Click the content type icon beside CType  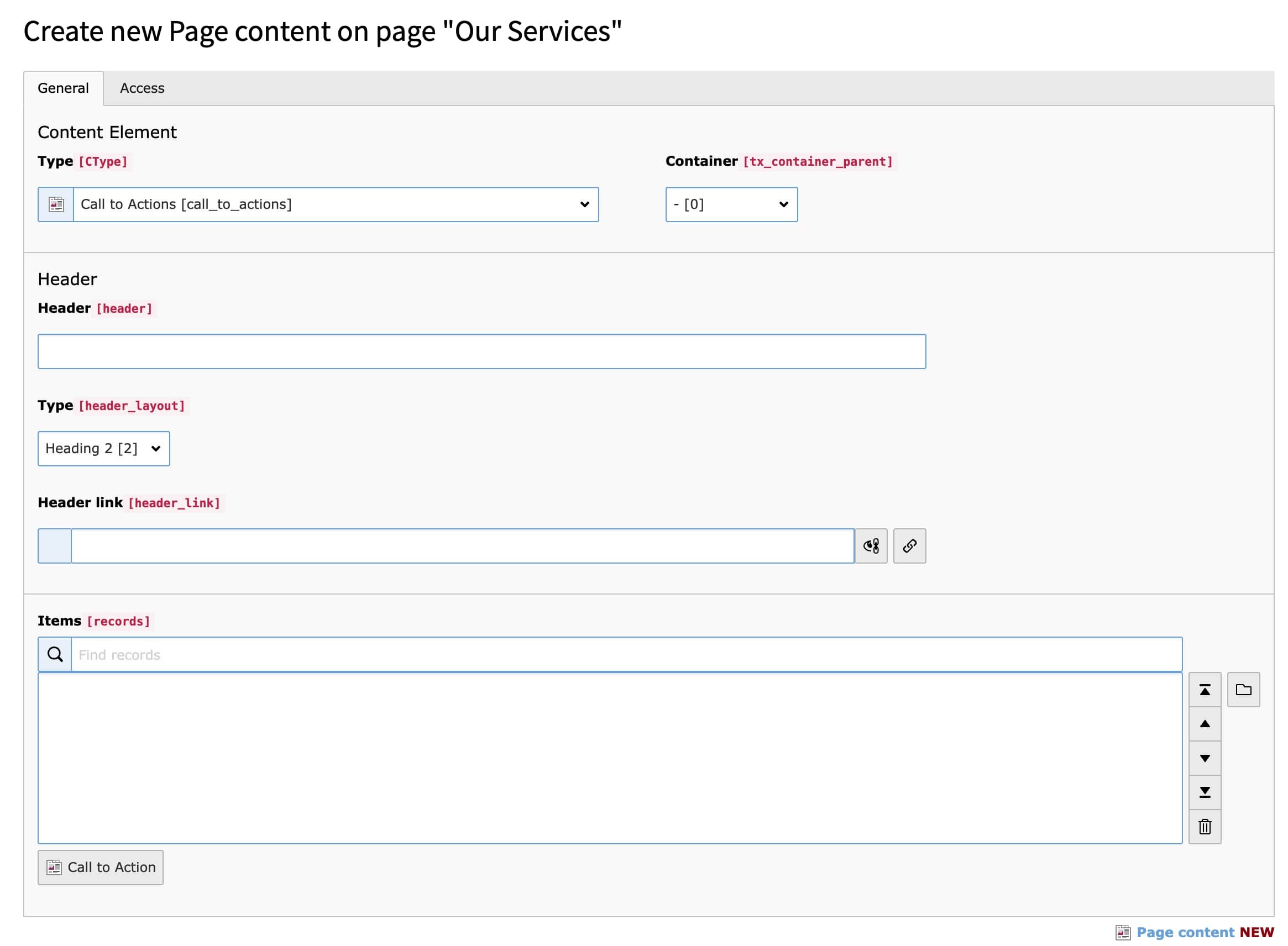(56, 204)
